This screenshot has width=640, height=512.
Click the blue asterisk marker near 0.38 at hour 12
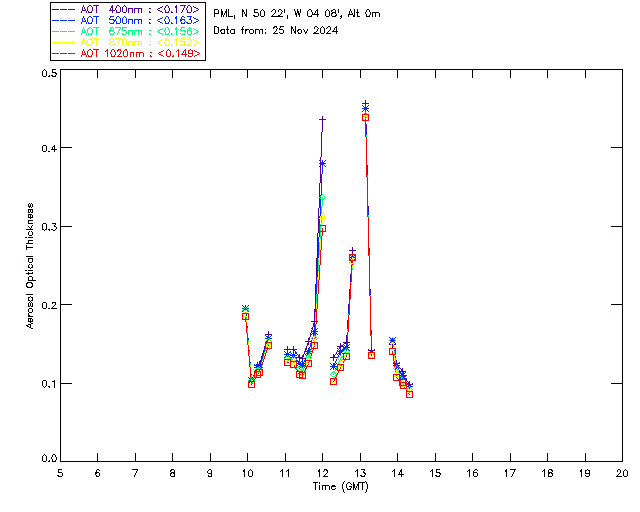pos(322,164)
